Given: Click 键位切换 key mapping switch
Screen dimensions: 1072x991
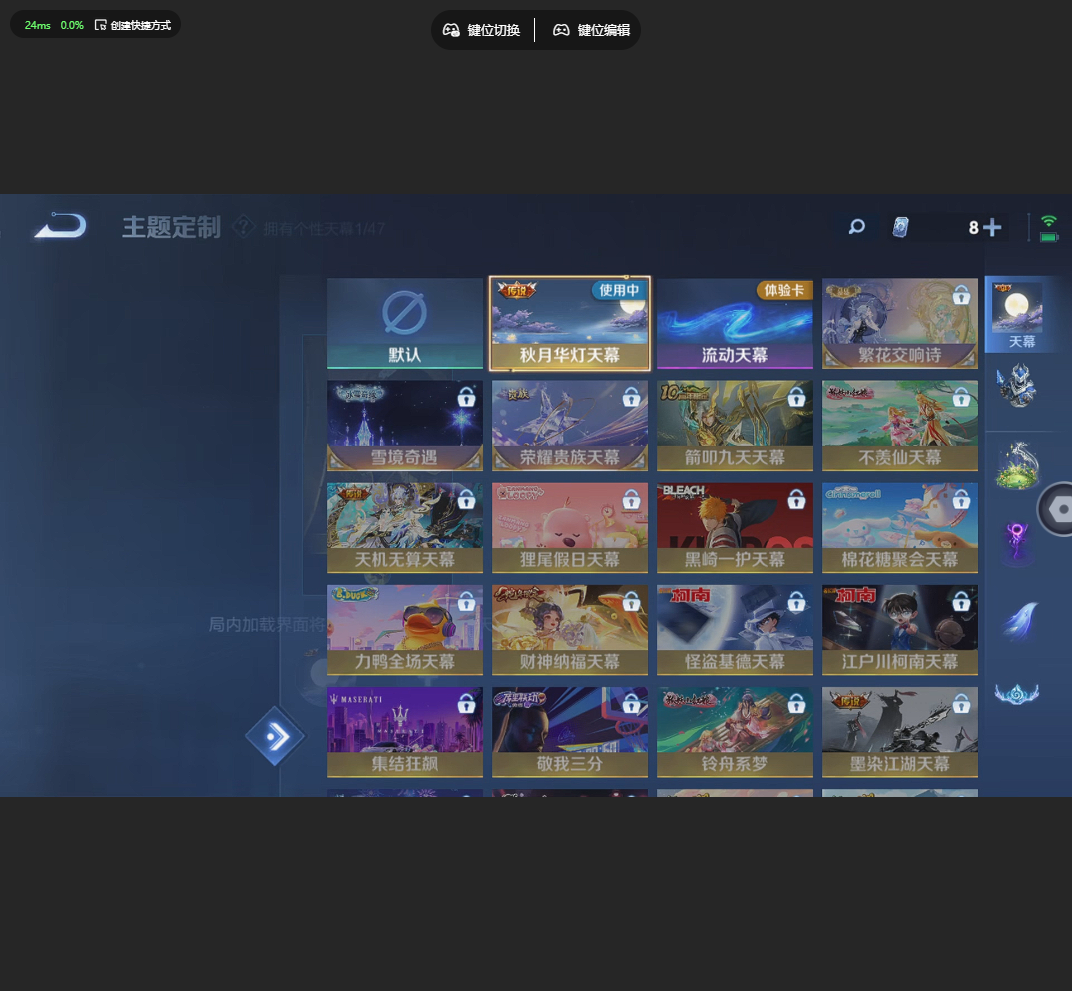Looking at the screenshot, I should (481, 30).
